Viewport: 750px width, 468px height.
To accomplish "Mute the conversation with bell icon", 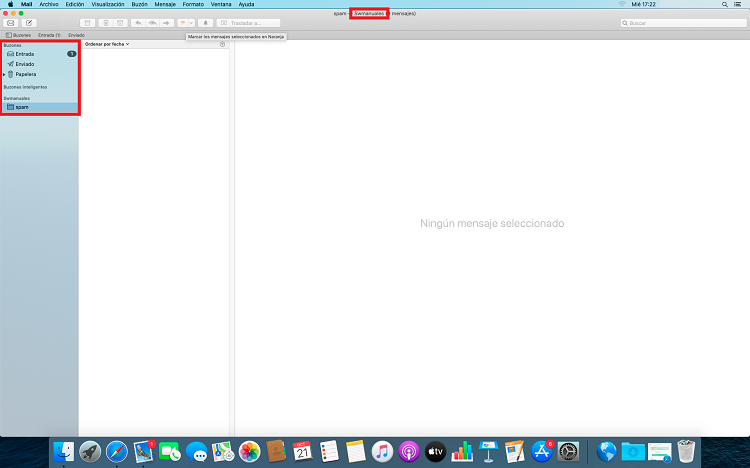I will [206, 23].
